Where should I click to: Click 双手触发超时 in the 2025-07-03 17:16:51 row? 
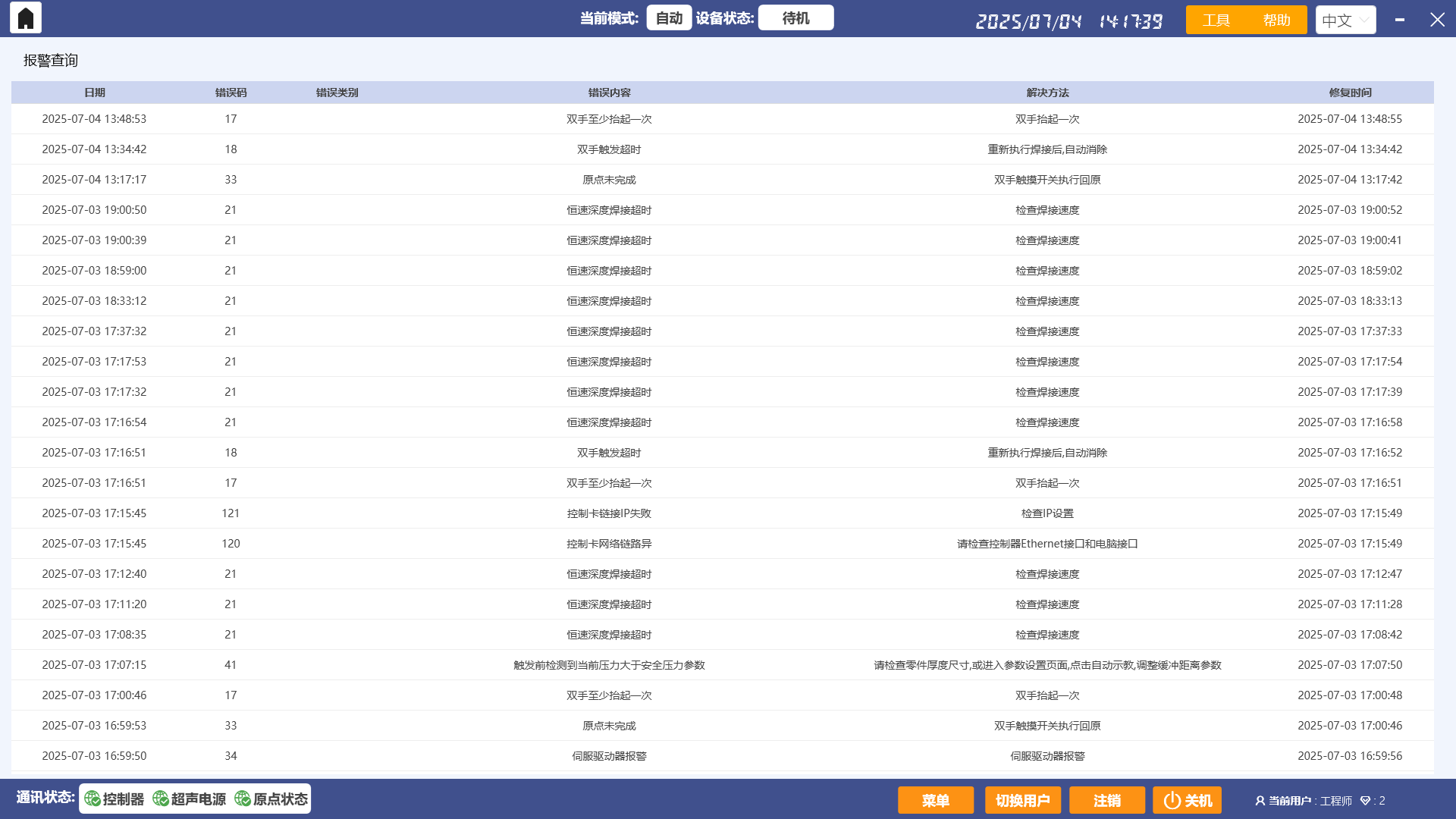pos(609,453)
